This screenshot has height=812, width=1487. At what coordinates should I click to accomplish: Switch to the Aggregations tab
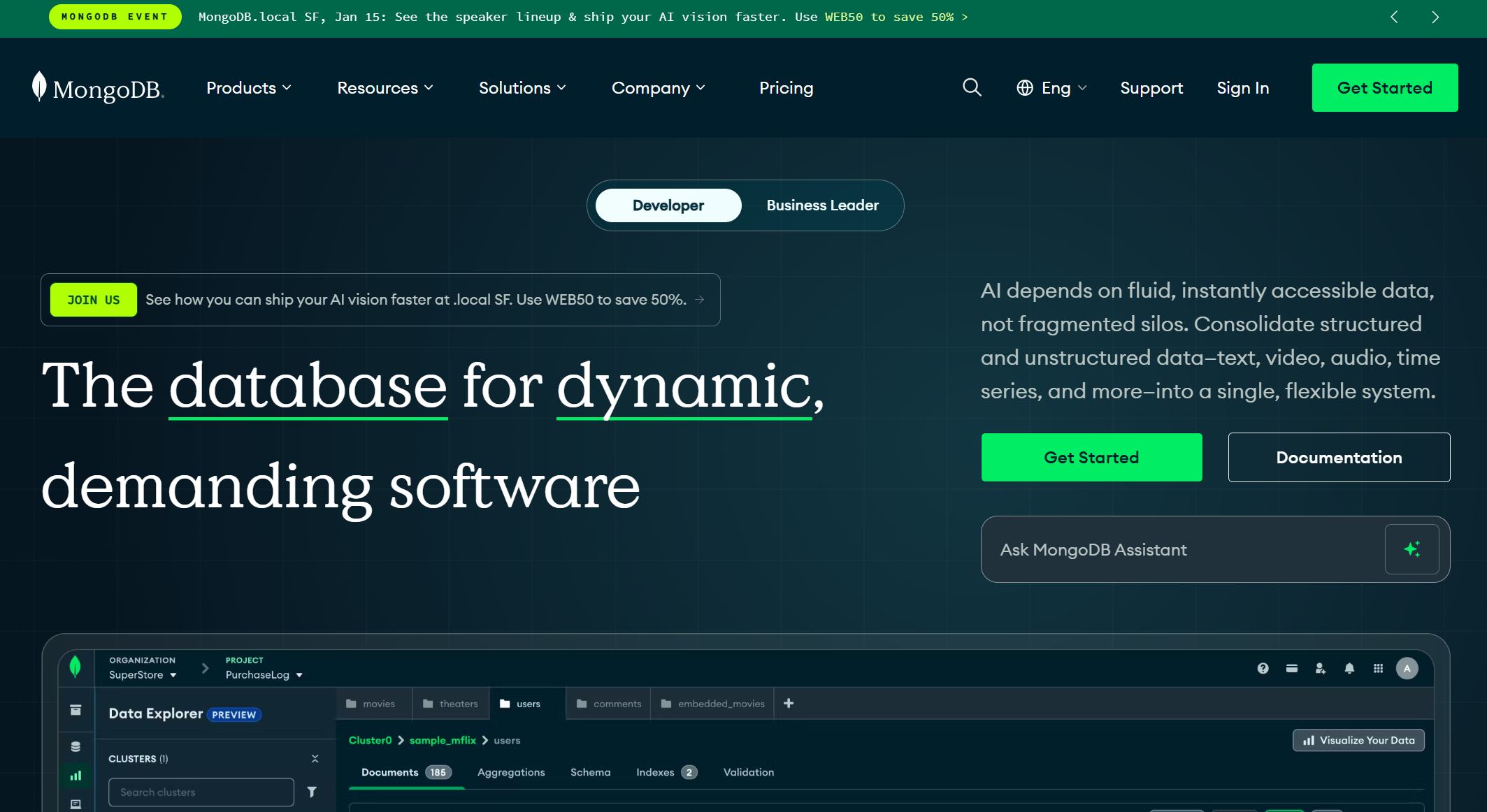coord(510,772)
